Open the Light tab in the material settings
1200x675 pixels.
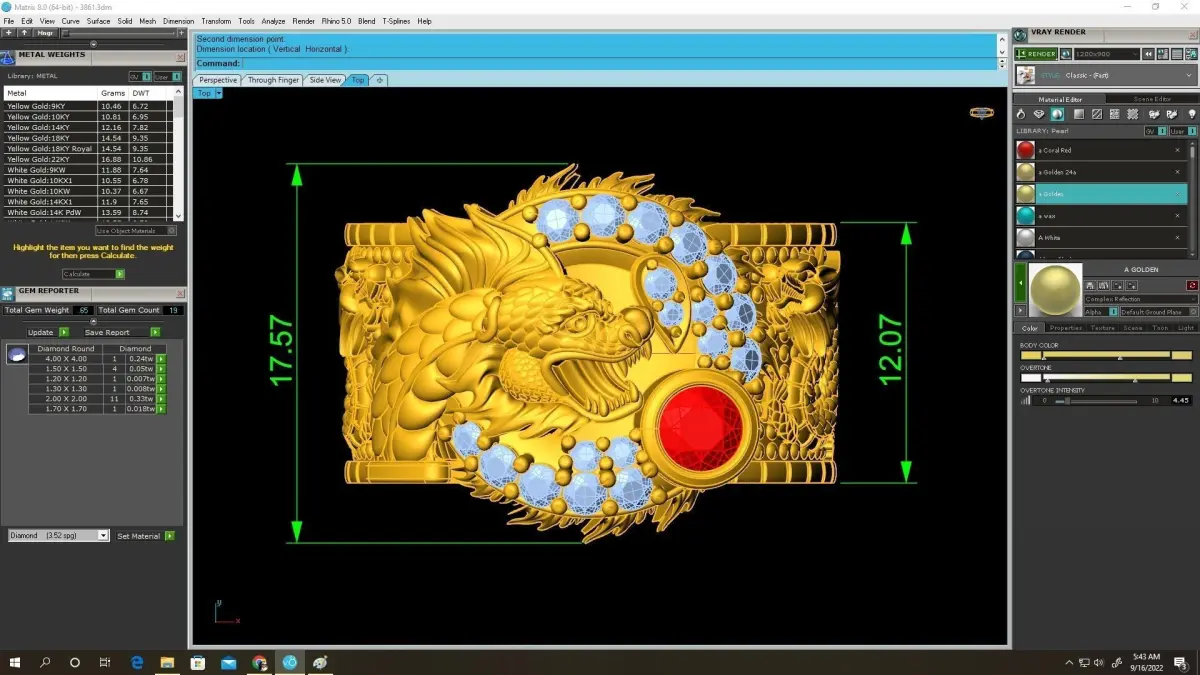pyautogui.click(x=1185, y=328)
